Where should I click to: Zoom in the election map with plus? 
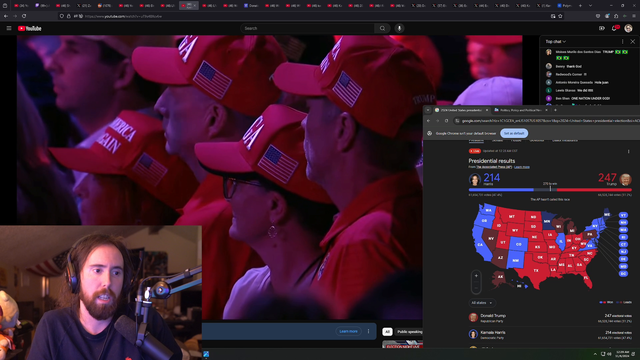pos(476,276)
